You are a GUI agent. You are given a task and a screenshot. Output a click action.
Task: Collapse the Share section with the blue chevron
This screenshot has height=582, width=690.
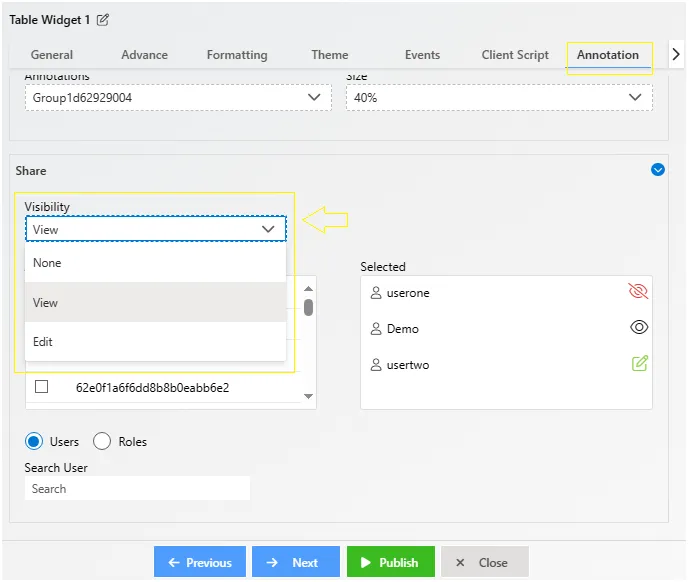657,170
